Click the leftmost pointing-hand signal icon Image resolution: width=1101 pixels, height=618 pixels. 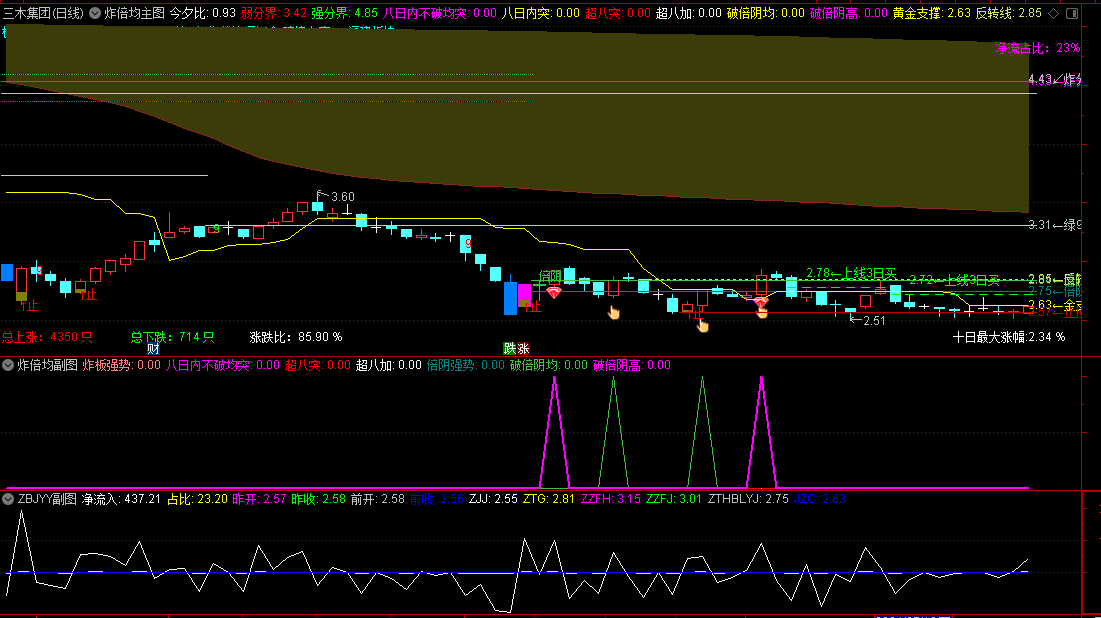point(614,313)
